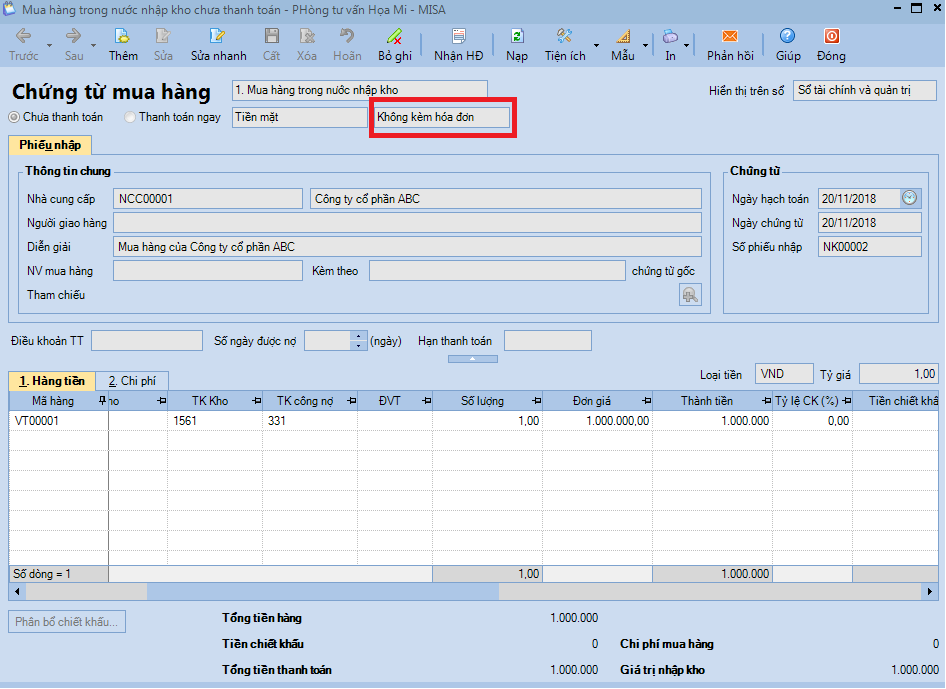
Task: Open the Hiển thị trên sổ combo
Action: pos(865,90)
